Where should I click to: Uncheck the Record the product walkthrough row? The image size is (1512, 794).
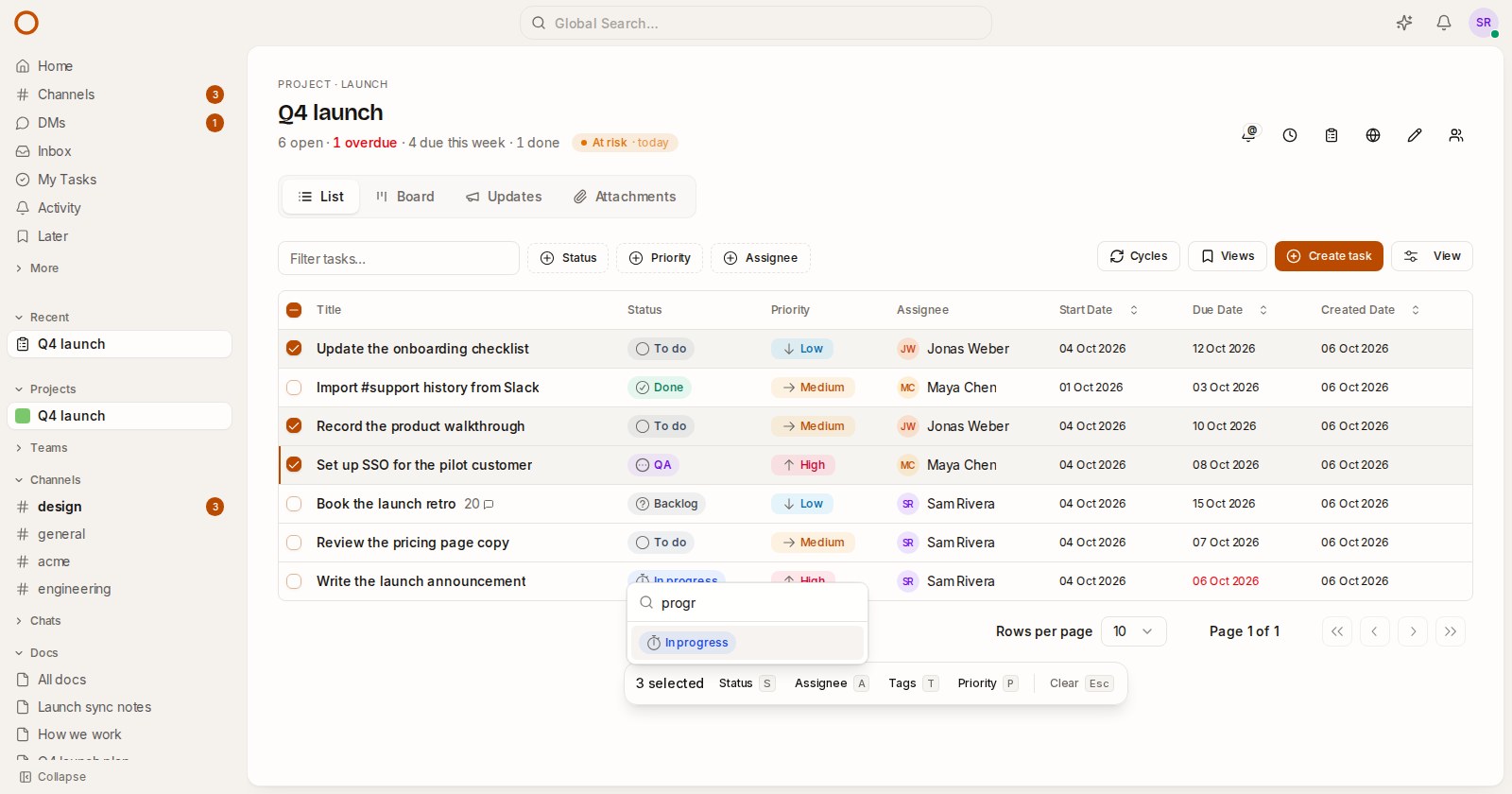click(294, 426)
